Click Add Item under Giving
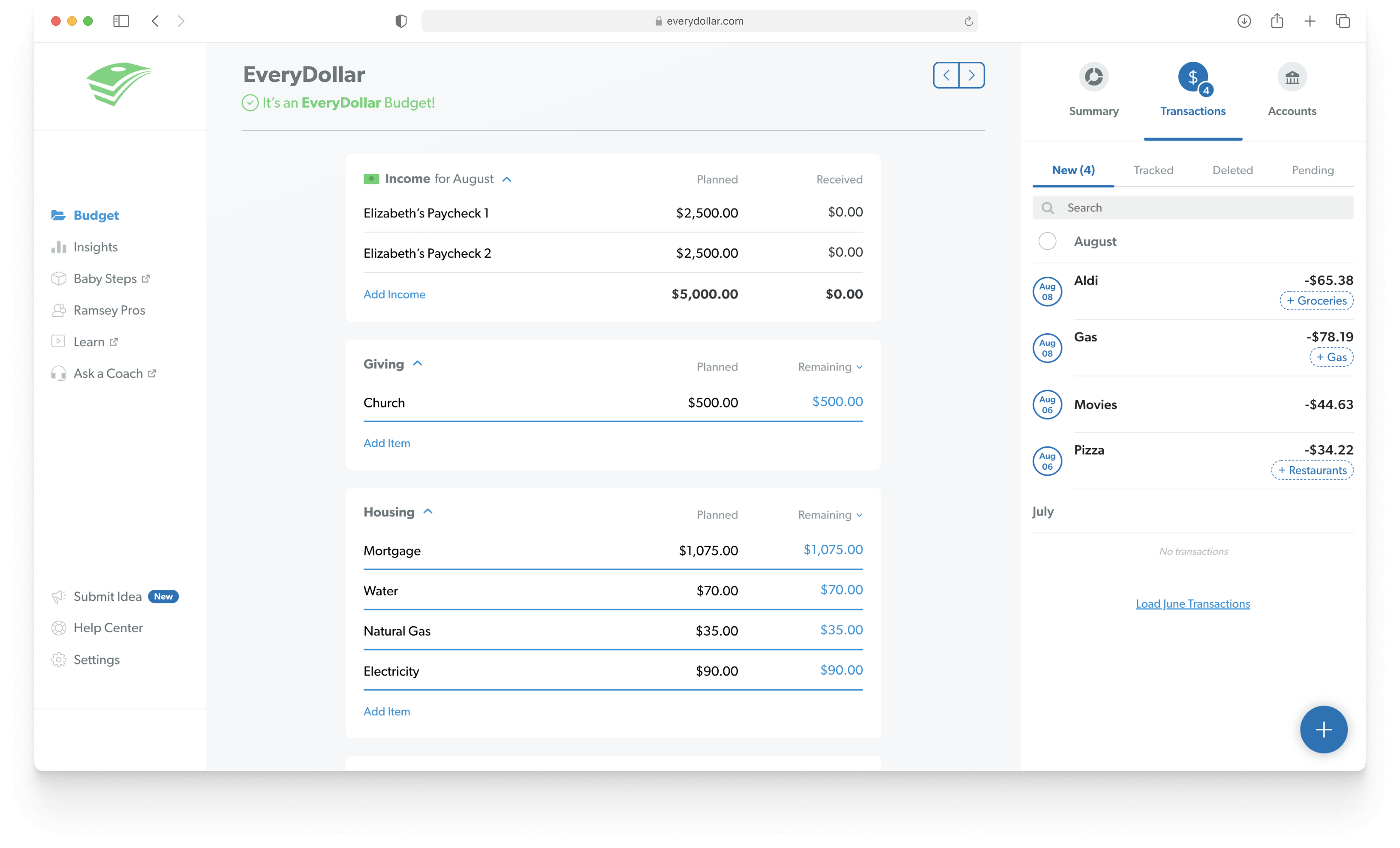This screenshot has height=848, width=1400. (386, 443)
